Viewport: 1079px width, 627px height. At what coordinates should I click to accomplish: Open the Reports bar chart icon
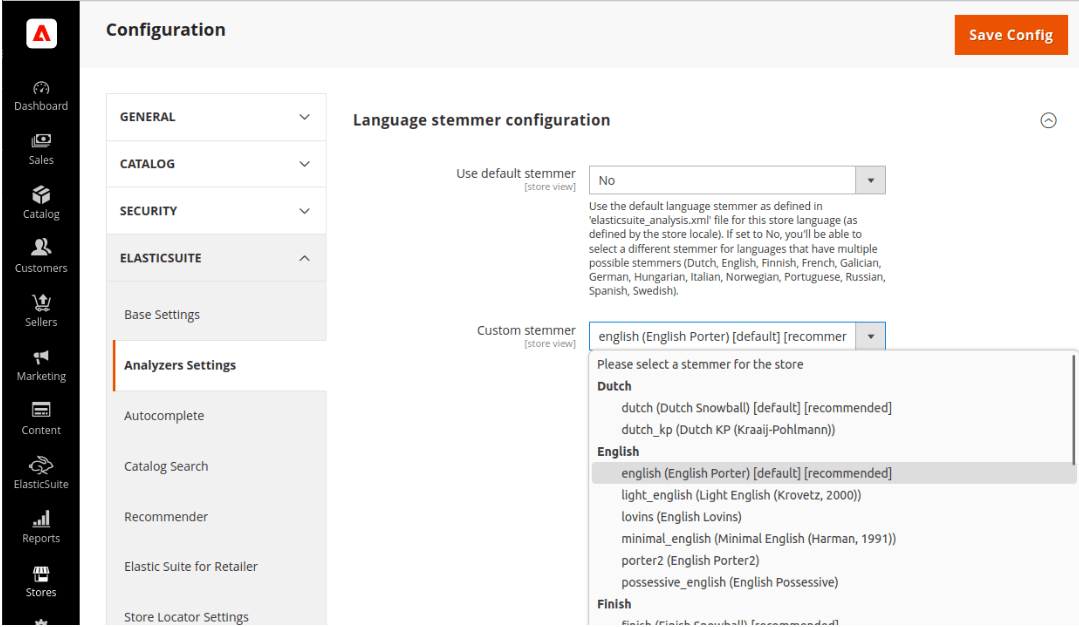click(41, 520)
